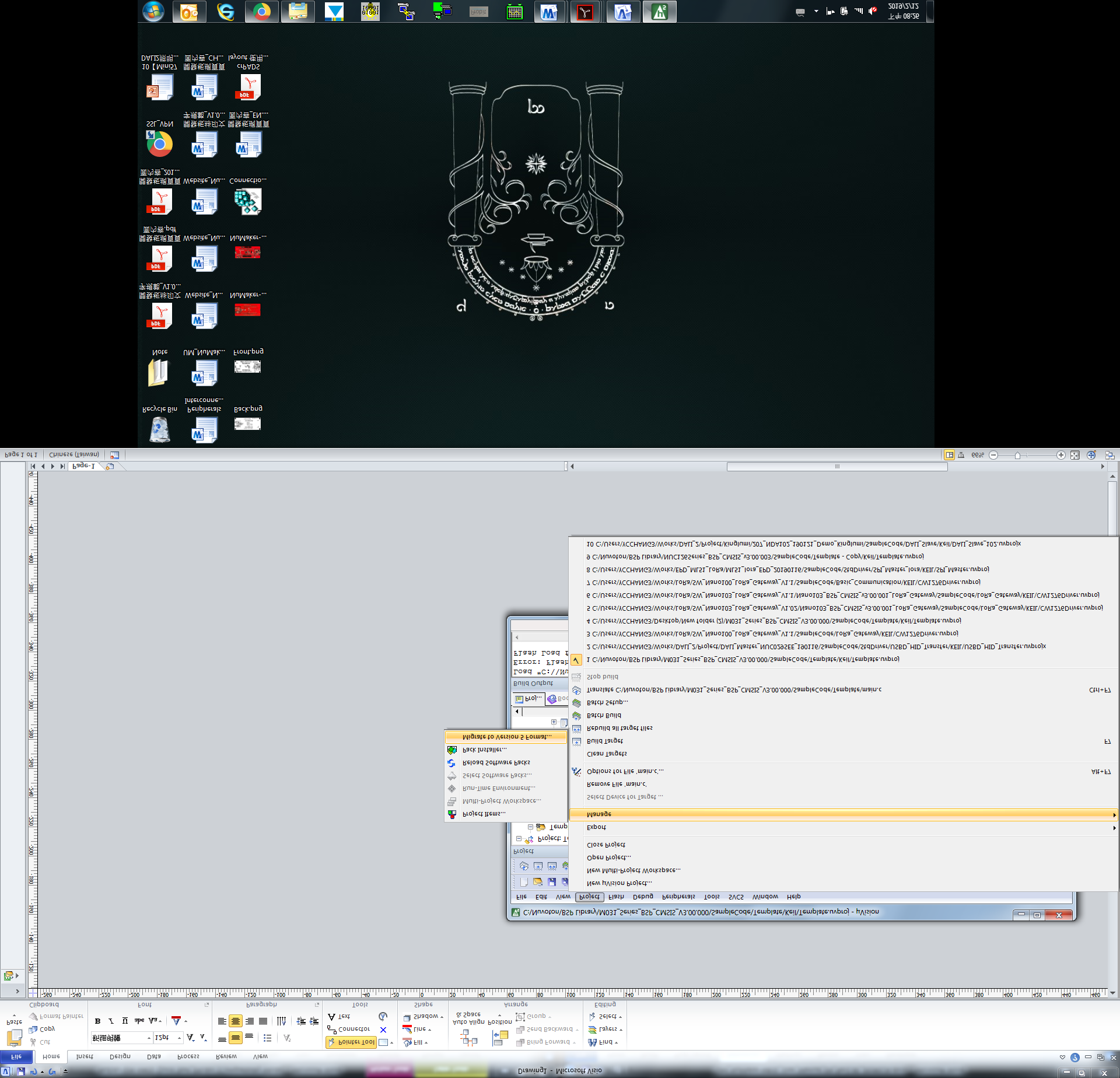
Task: Click the Project Items icon
Action: click(452, 814)
